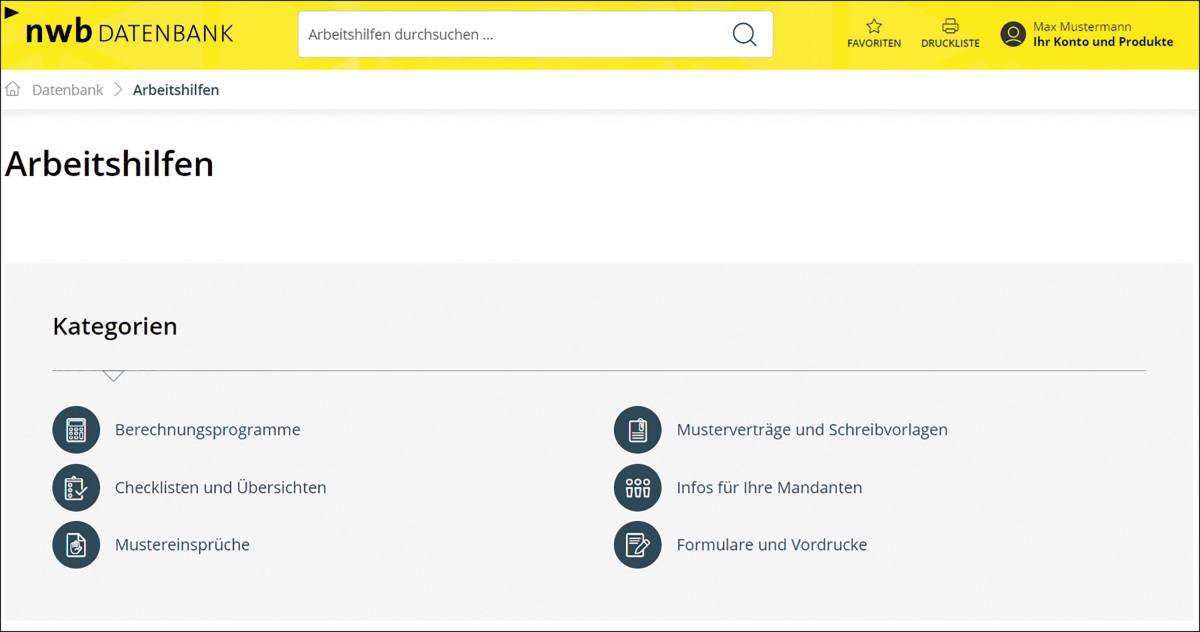Click the user avatar icon
Image resolution: width=1200 pixels, height=632 pixels.
point(1013,35)
